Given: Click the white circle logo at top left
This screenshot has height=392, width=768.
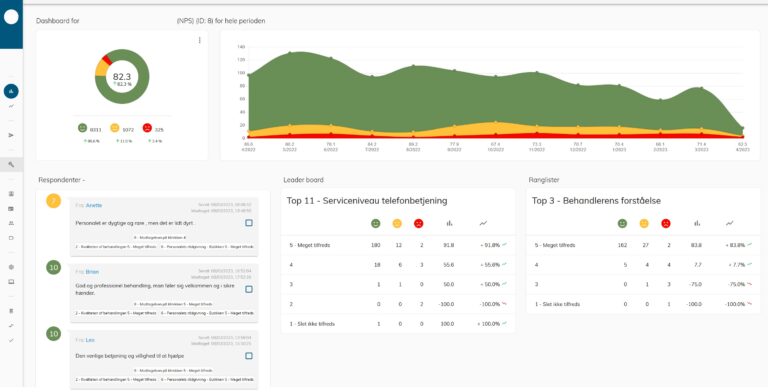Looking at the screenshot, I should tap(11, 17).
